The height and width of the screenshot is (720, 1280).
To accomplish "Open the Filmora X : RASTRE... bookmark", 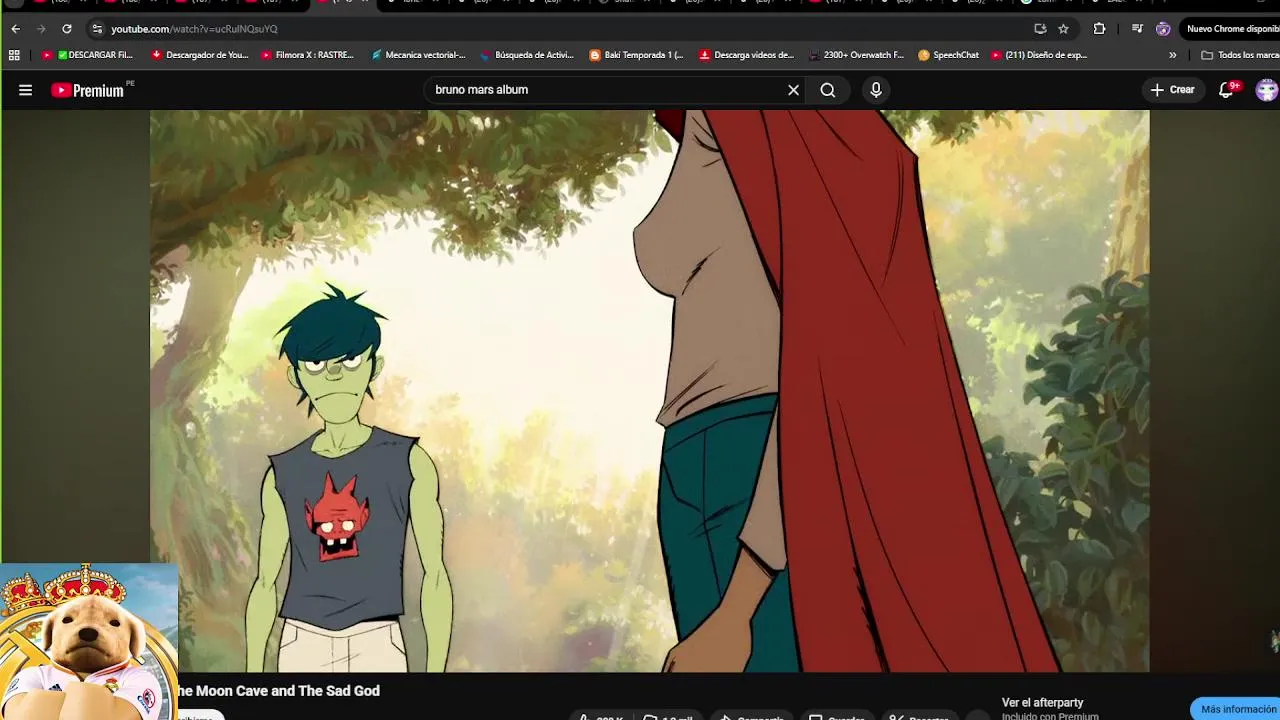I will [307, 55].
